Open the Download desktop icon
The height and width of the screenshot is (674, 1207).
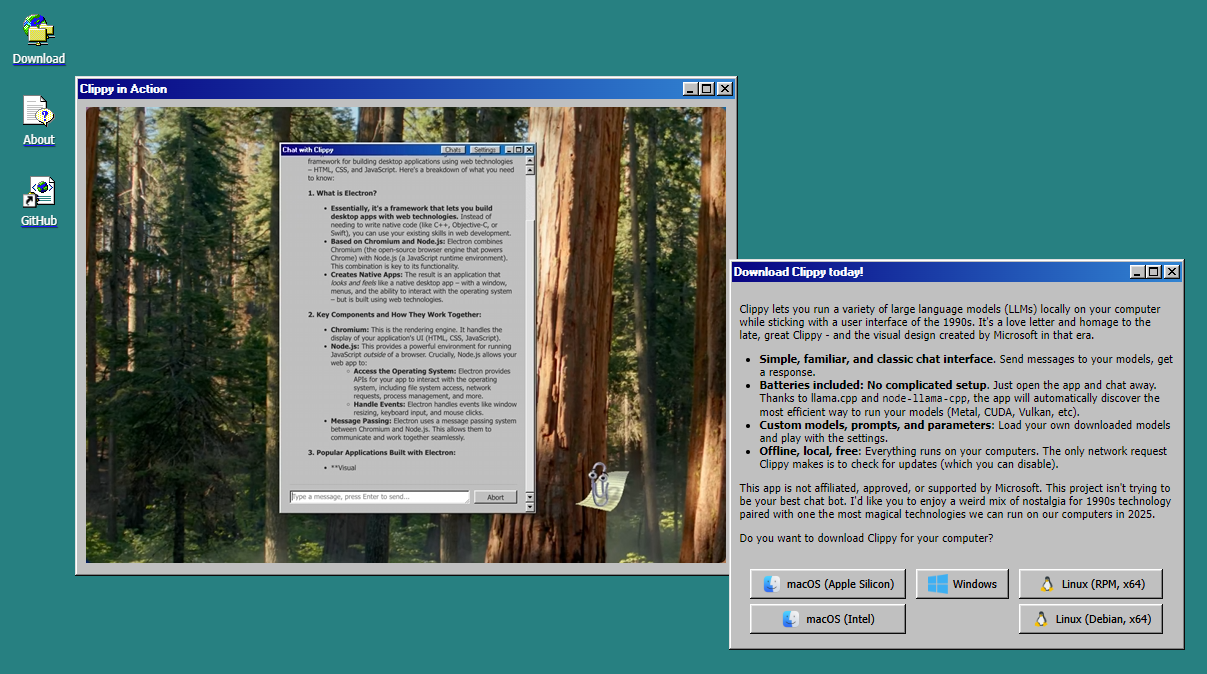click(39, 40)
